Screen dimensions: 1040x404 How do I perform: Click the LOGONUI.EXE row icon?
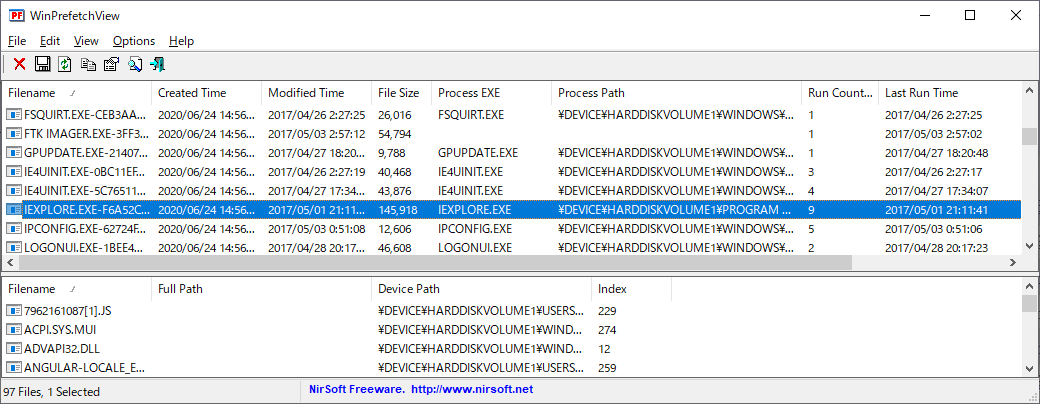pyautogui.click(x=15, y=249)
